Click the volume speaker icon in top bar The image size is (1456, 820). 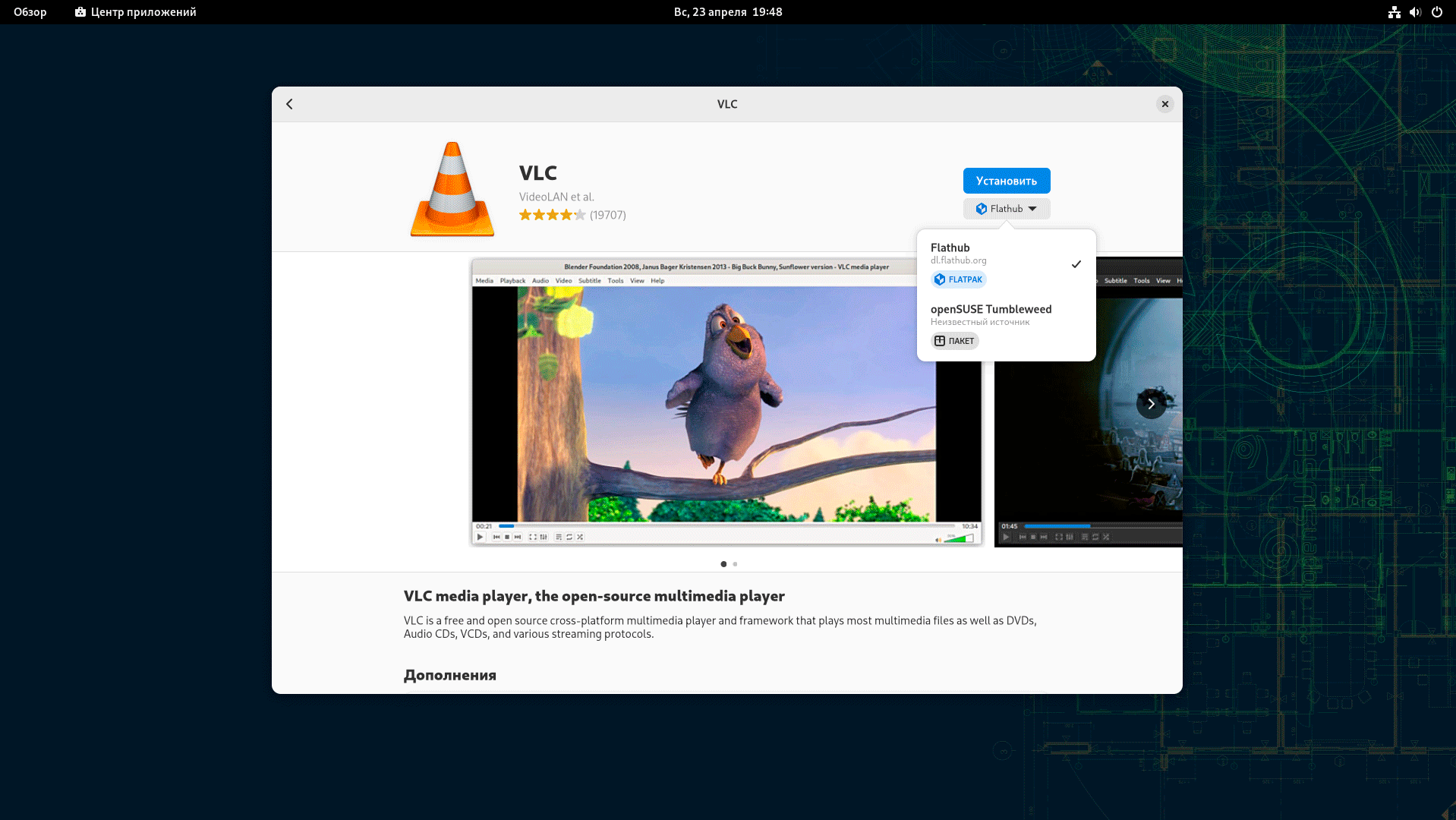coord(1415,12)
